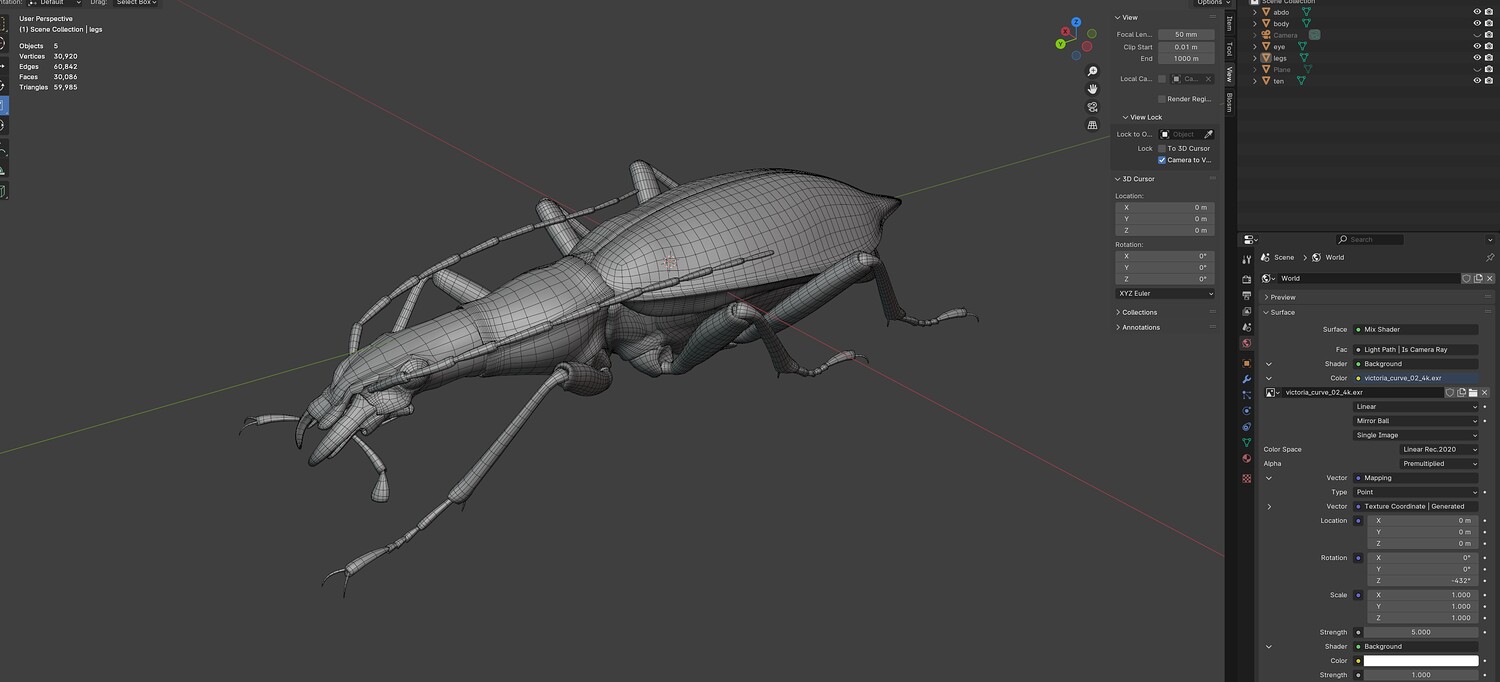Switch to the Item sidebar tab
The height and width of the screenshot is (682, 1500).
(x=1229, y=23)
